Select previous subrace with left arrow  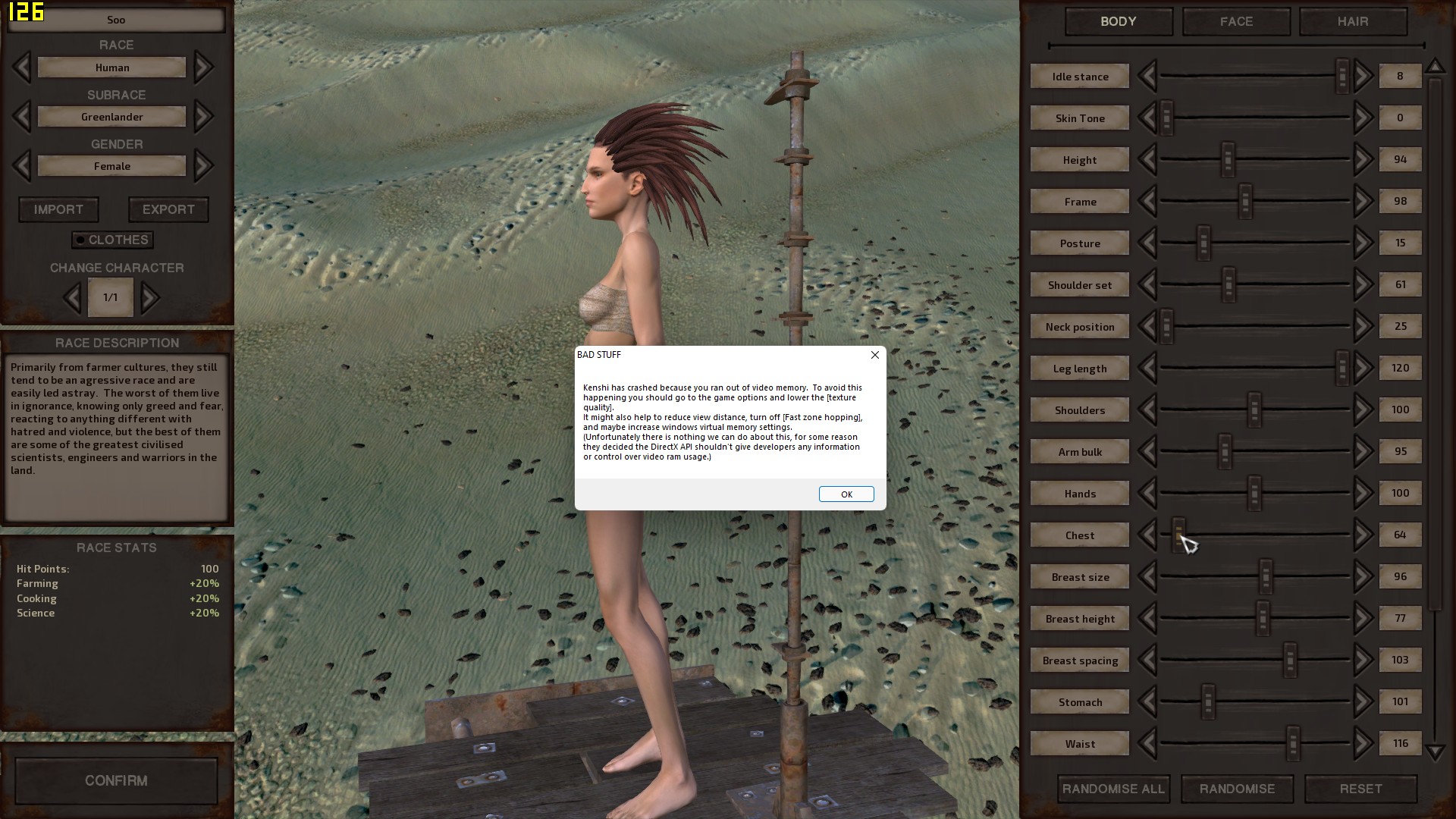click(22, 117)
